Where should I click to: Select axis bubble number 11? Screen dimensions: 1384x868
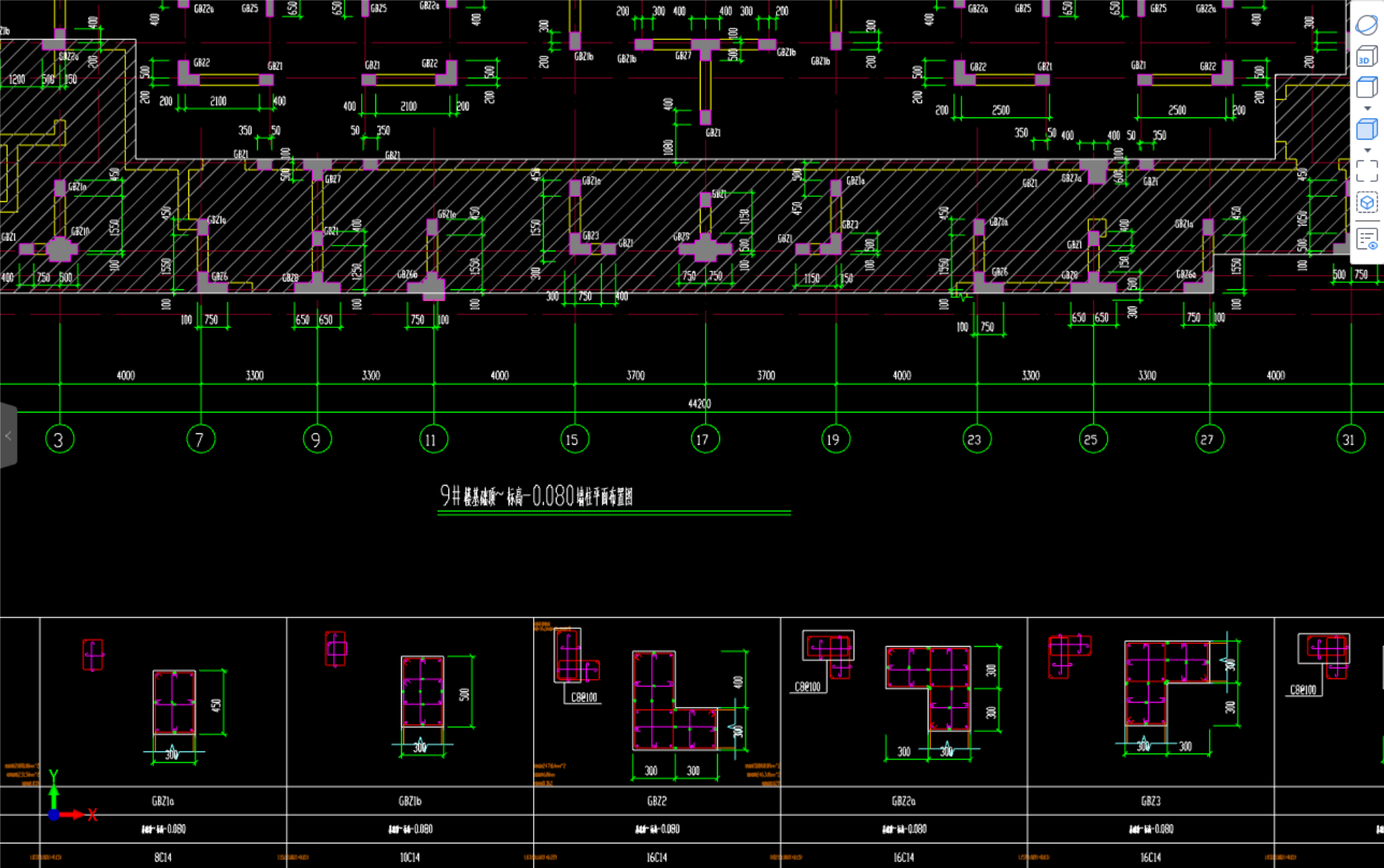point(433,439)
